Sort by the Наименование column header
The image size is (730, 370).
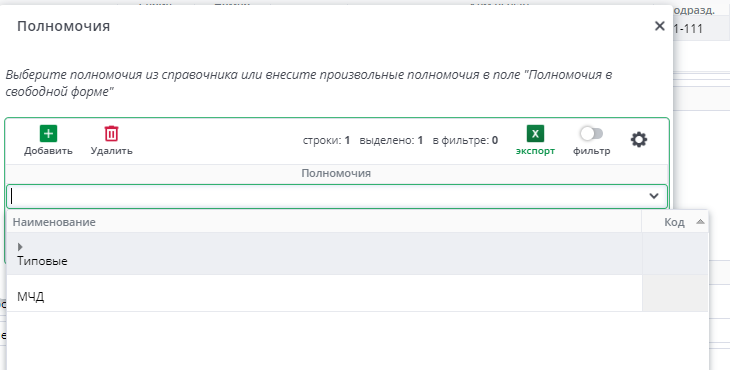click(x=54, y=222)
